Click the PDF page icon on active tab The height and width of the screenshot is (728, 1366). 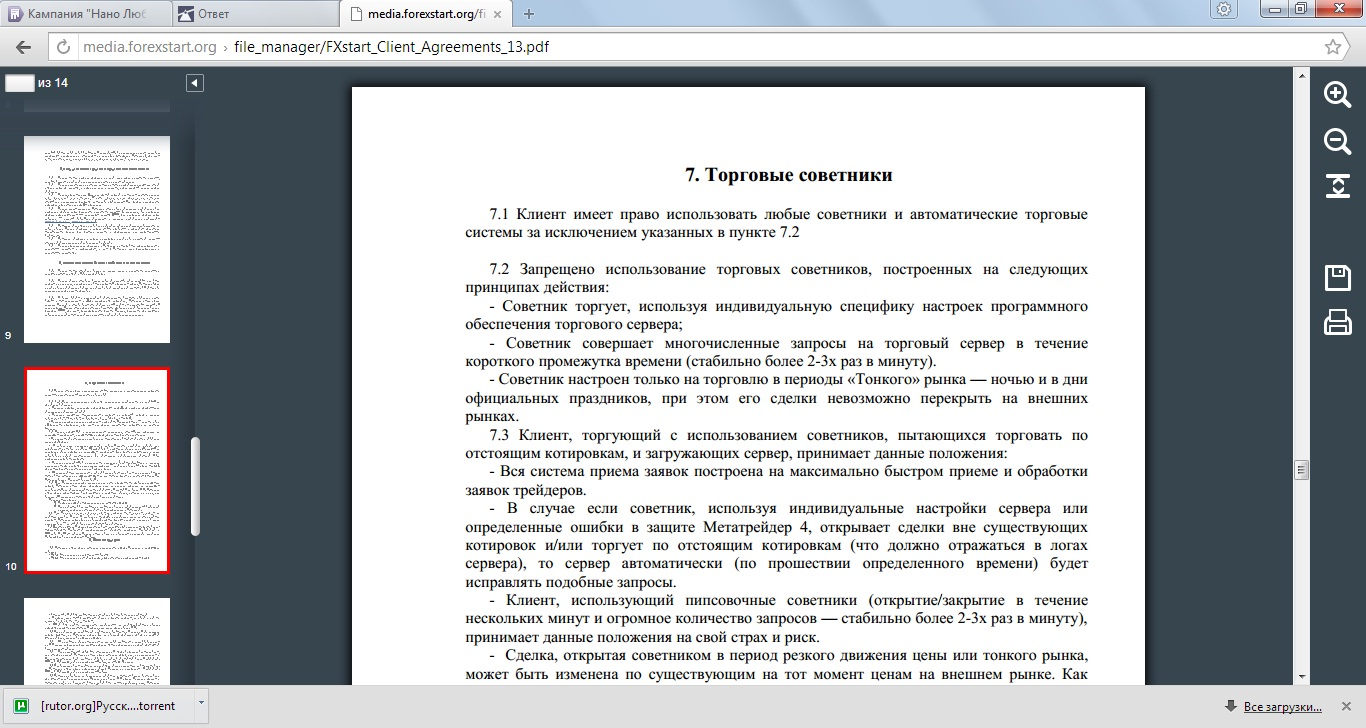tap(355, 14)
